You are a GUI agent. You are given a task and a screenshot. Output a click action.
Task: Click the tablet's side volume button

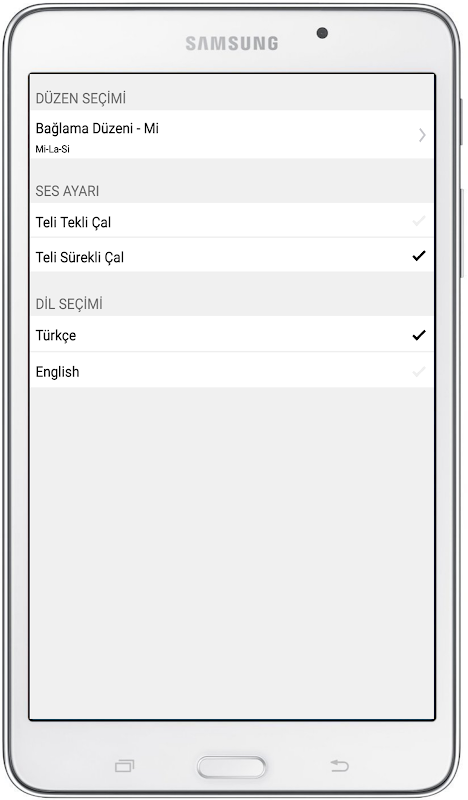click(x=462, y=233)
